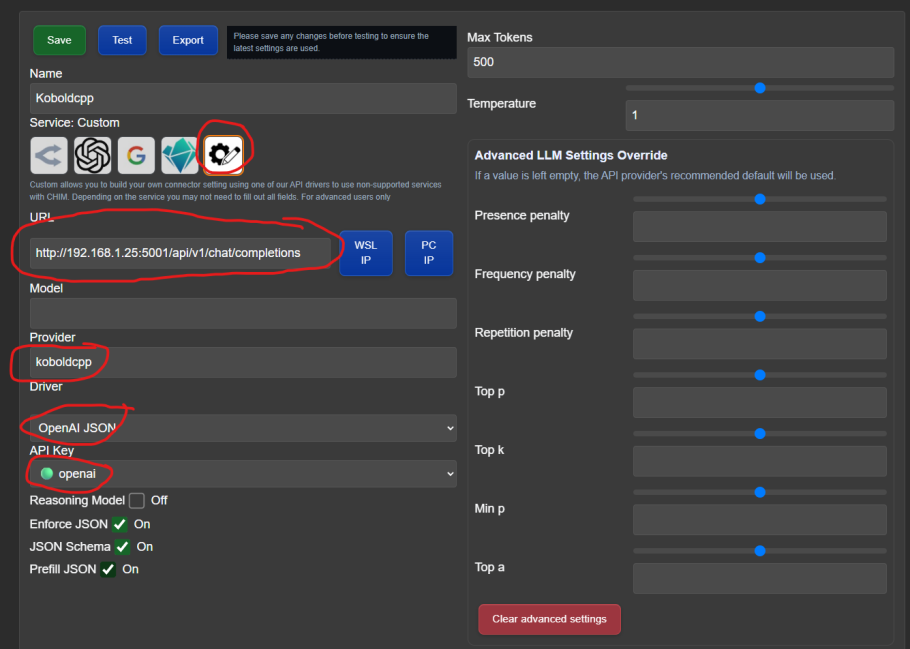
Task: Pick the Google service icon
Action: tap(136, 155)
